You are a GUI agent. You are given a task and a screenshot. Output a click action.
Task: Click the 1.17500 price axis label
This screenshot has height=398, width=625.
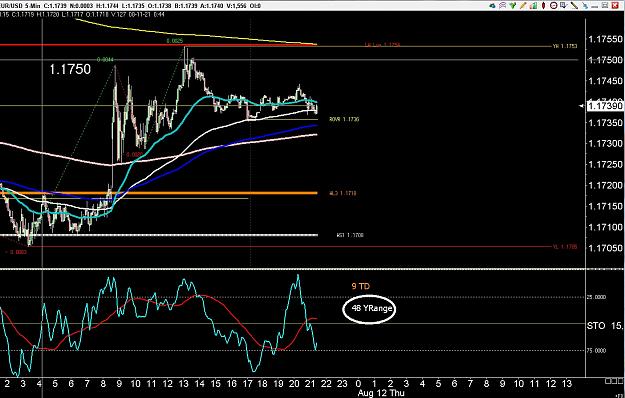click(x=605, y=60)
